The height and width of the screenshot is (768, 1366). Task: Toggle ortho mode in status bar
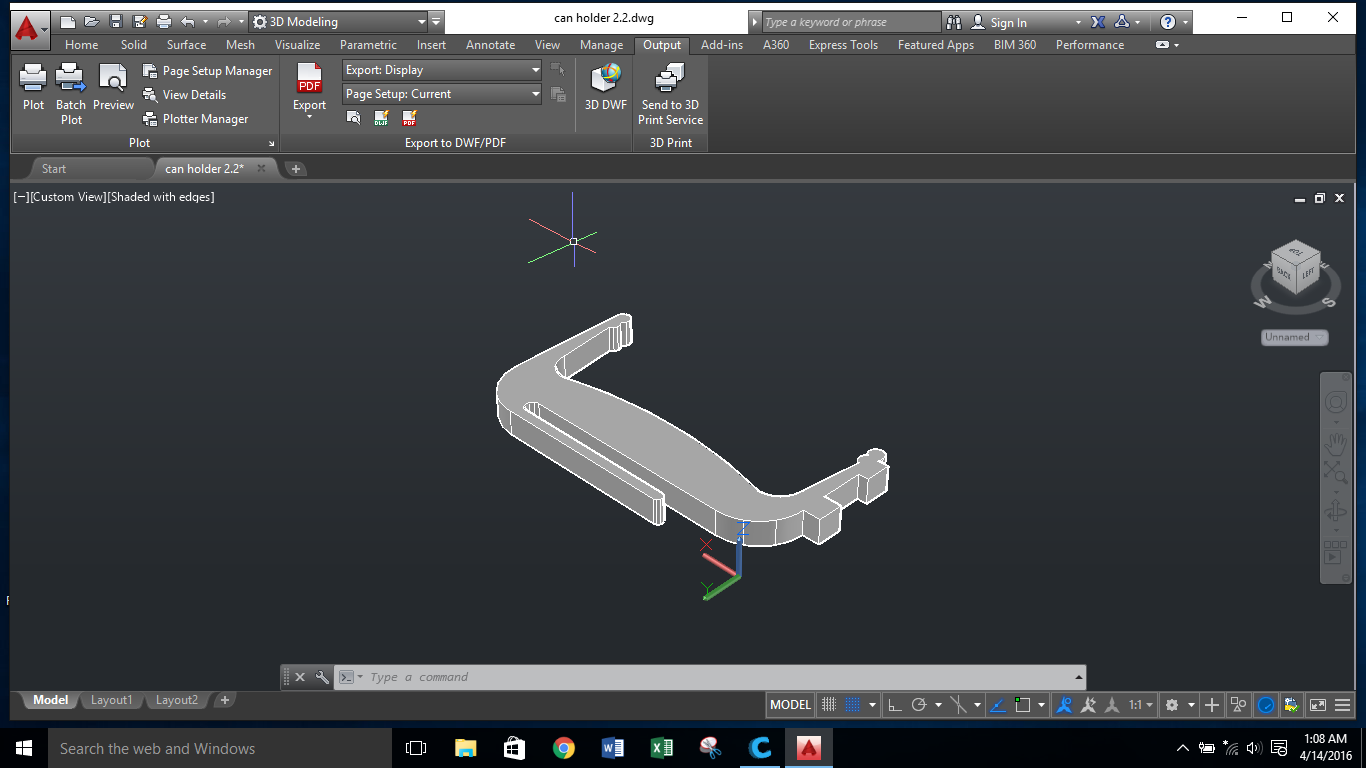(x=895, y=705)
